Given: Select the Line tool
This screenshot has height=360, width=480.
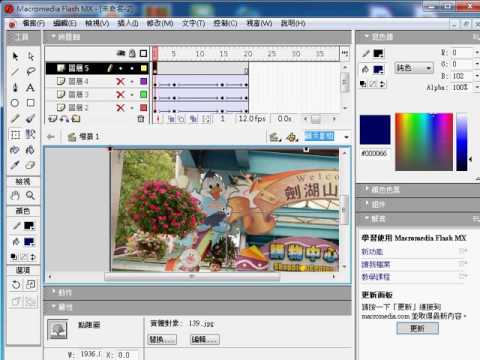Looking at the screenshot, I should (15, 72).
